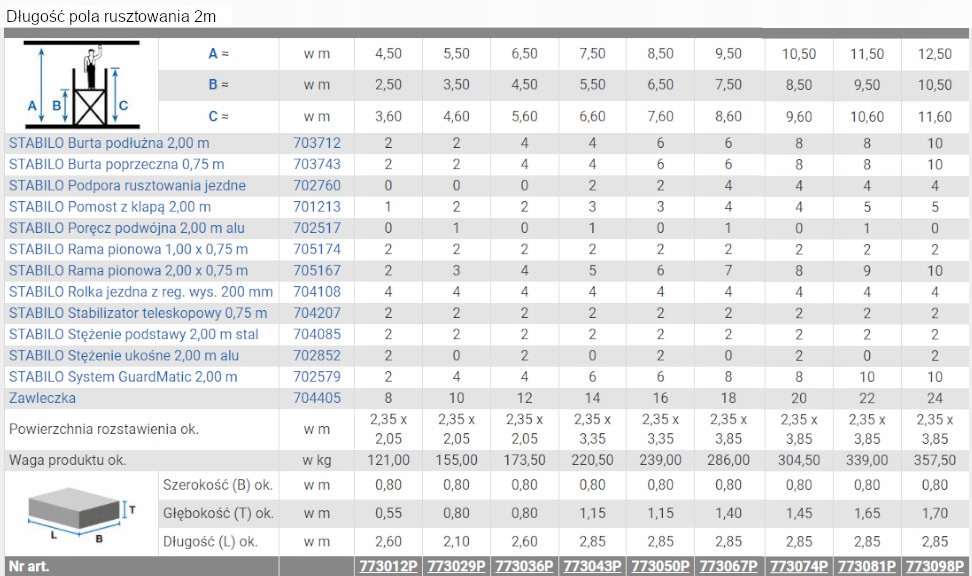Click Głębokość (T) ok. label

coord(218,513)
